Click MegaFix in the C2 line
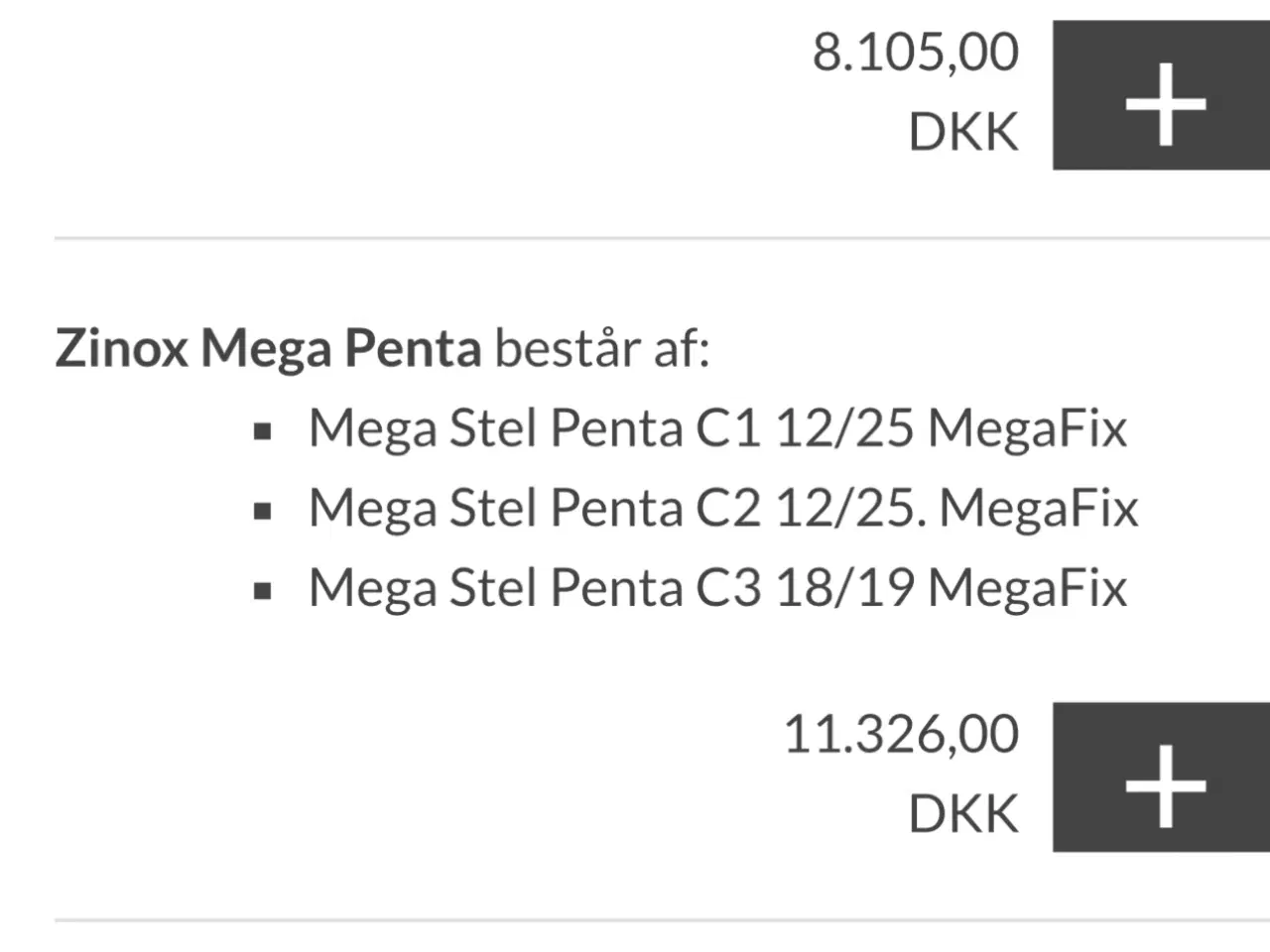The image size is (1270, 952). point(1038,509)
